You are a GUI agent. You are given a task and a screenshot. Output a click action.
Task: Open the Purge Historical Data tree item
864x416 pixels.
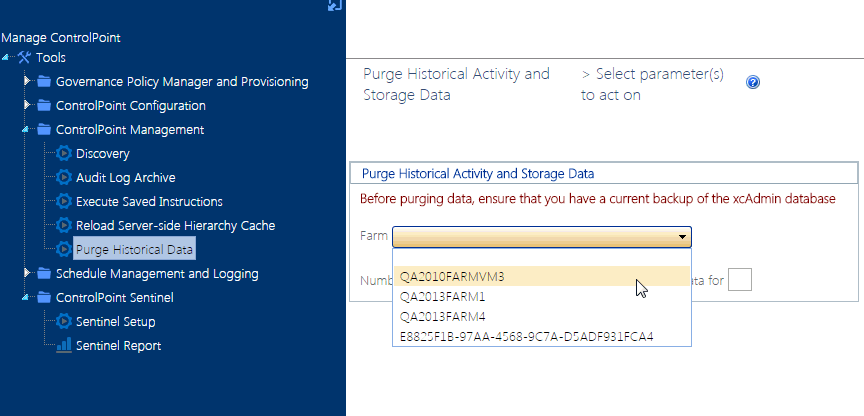pyautogui.click(x=135, y=250)
